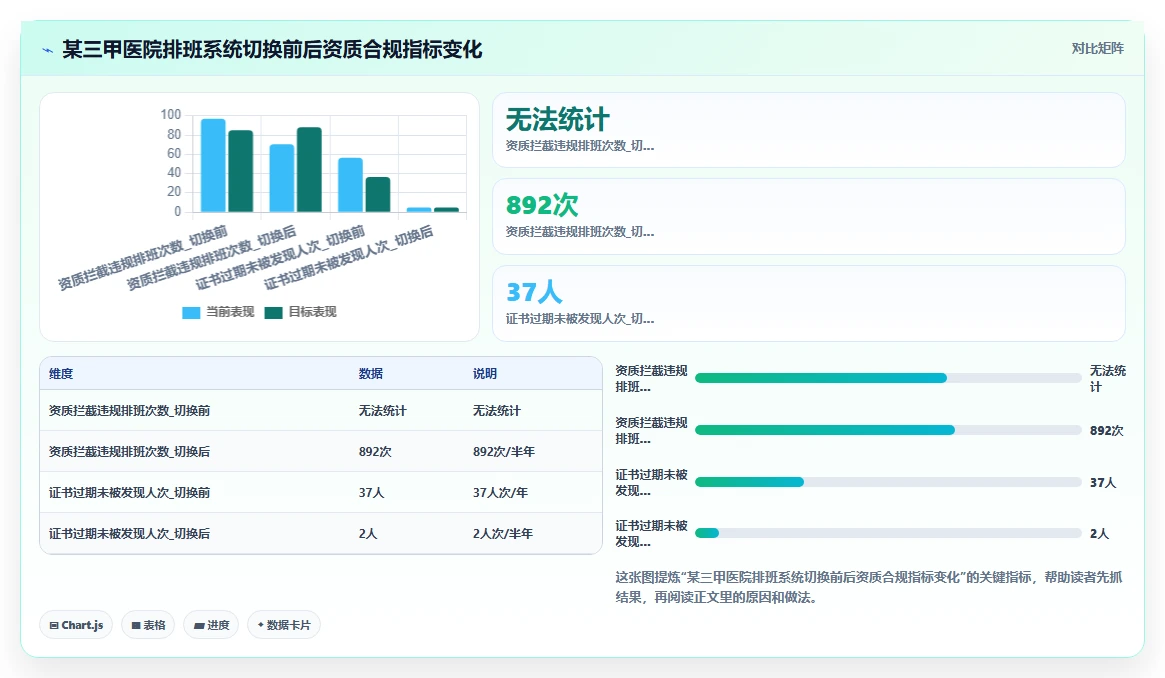
Task: Select the 37人 data card
Action: pos(808,304)
